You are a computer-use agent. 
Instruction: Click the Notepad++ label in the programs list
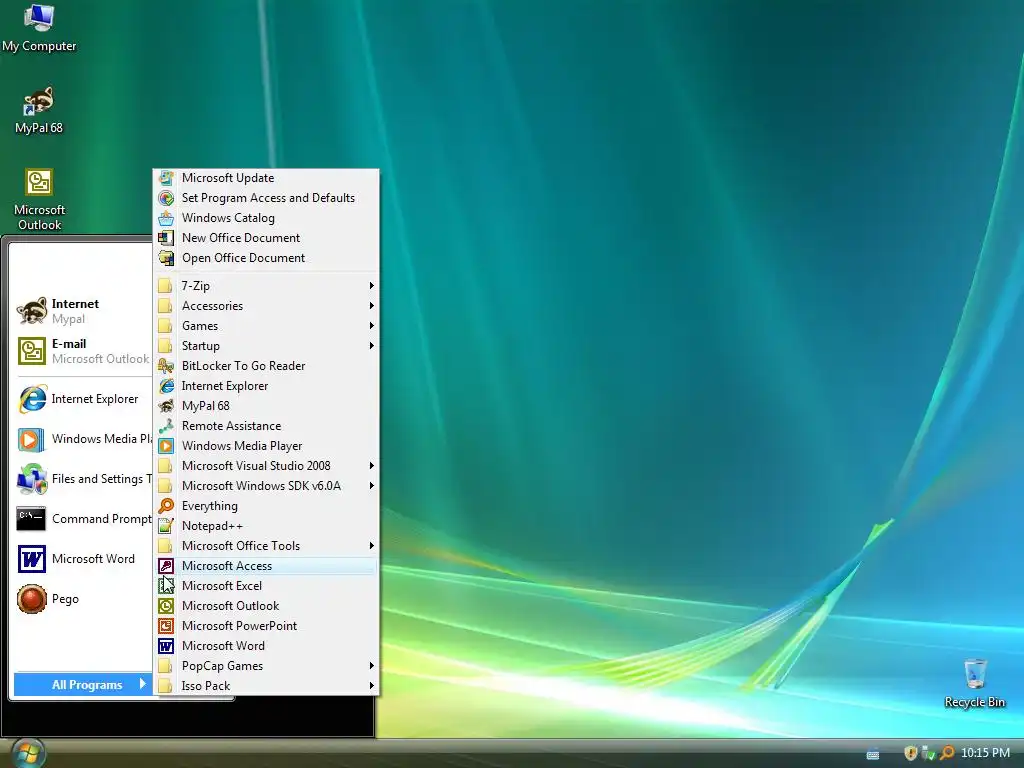(x=212, y=526)
